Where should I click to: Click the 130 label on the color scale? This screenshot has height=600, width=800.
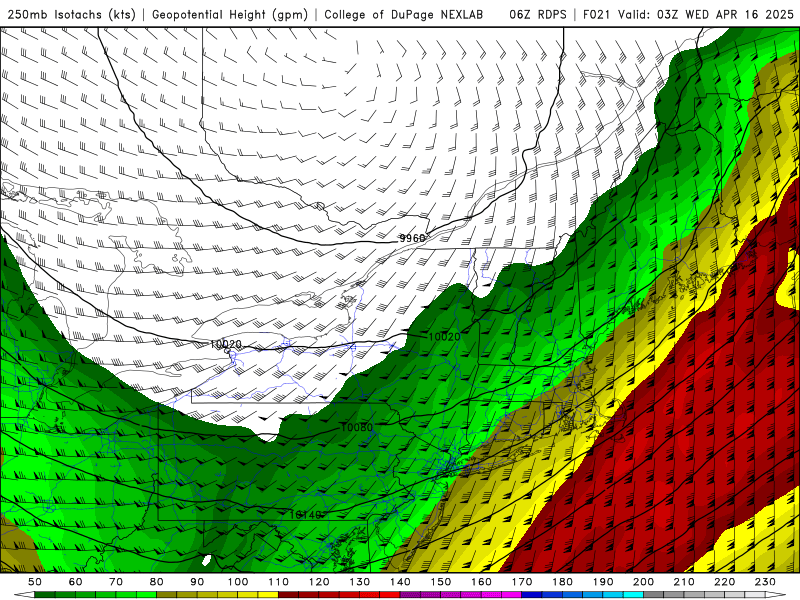360,582
